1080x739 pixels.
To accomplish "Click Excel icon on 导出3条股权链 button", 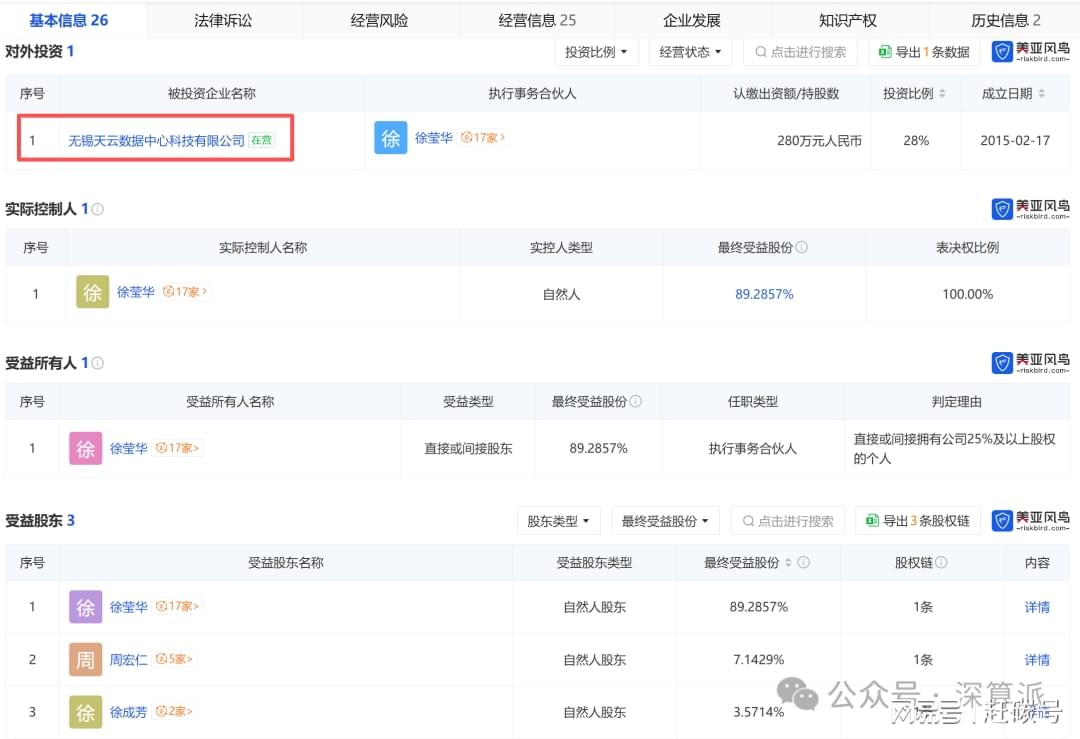I will click(872, 521).
